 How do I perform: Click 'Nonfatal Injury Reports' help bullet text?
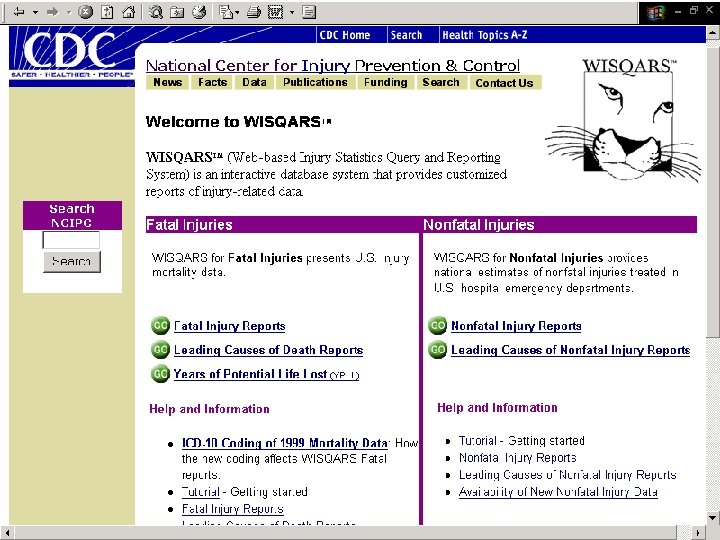[x=518, y=458]
